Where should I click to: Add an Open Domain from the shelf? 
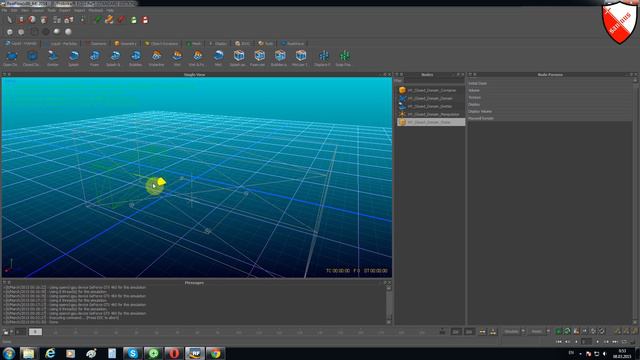(x=11, y=58)
